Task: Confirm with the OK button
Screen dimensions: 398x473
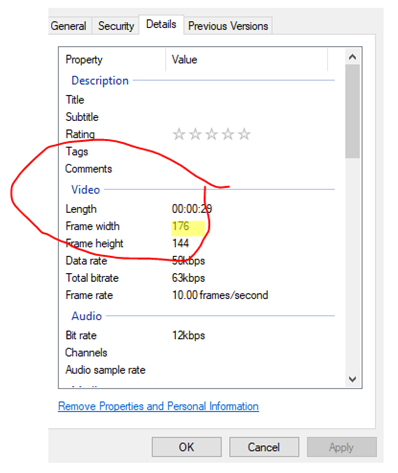Action: [187, 447]
